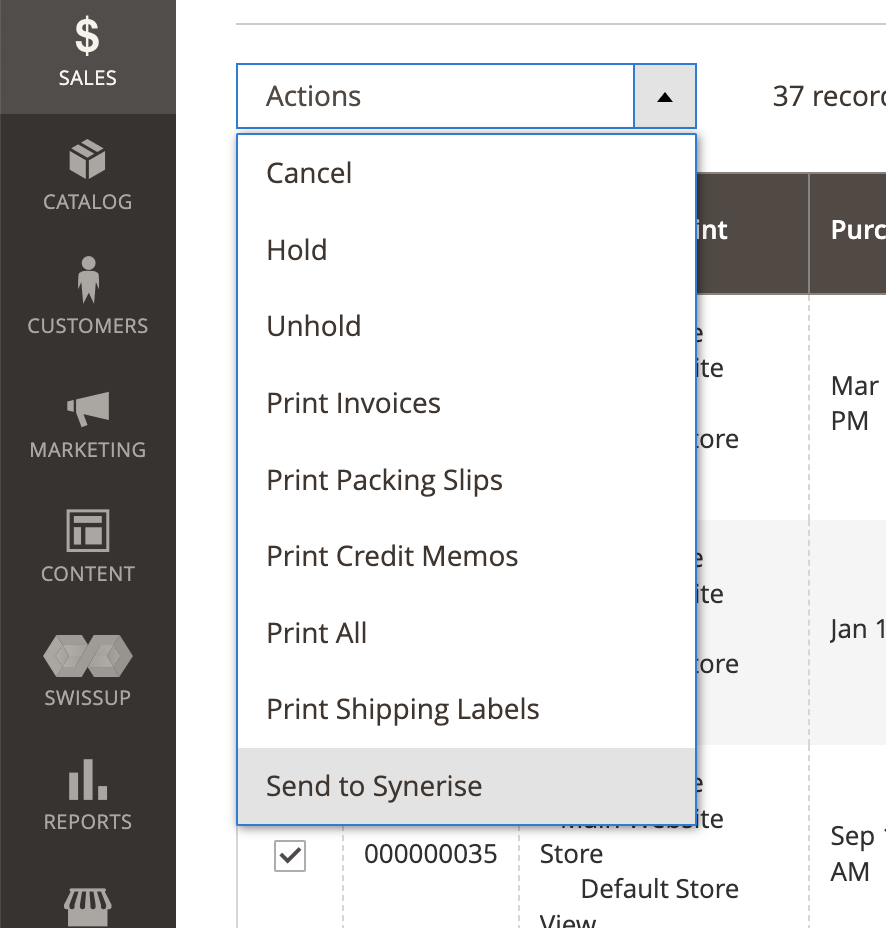Click the Marketing megaphone icon
886x928 pixels.
tap(88, 425)
